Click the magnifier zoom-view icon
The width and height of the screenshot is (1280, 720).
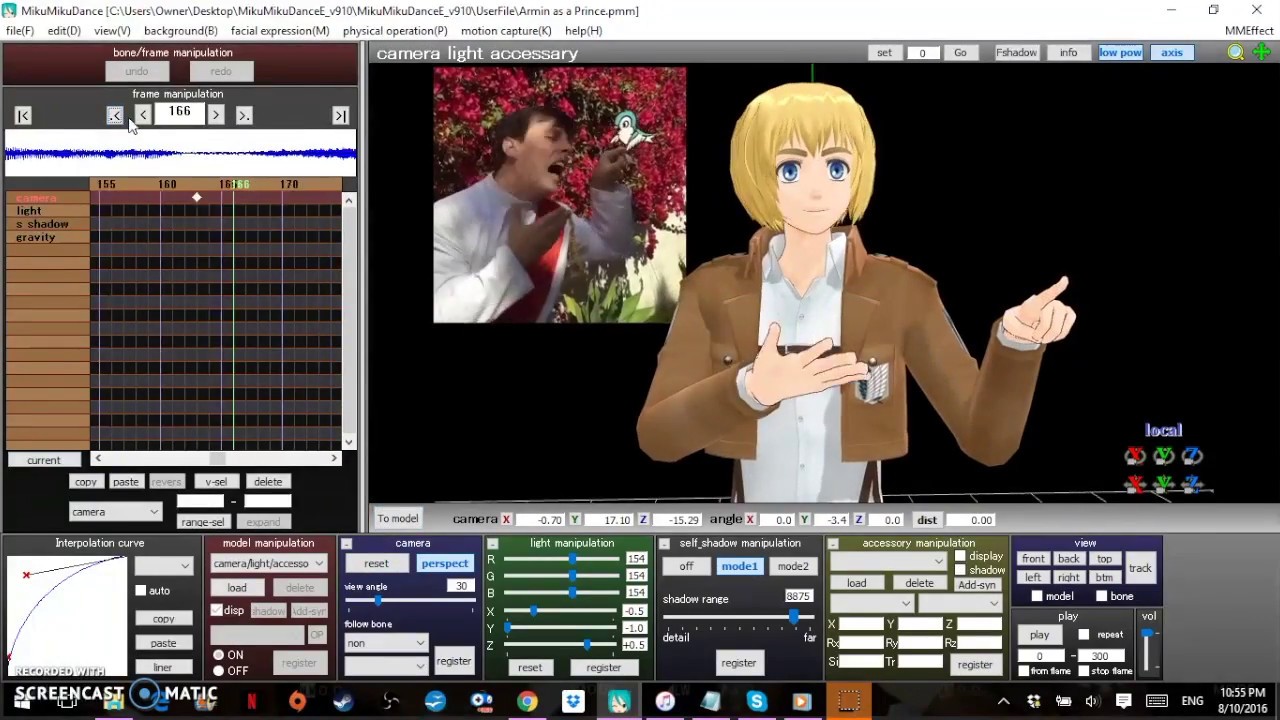coord(1236,53)
